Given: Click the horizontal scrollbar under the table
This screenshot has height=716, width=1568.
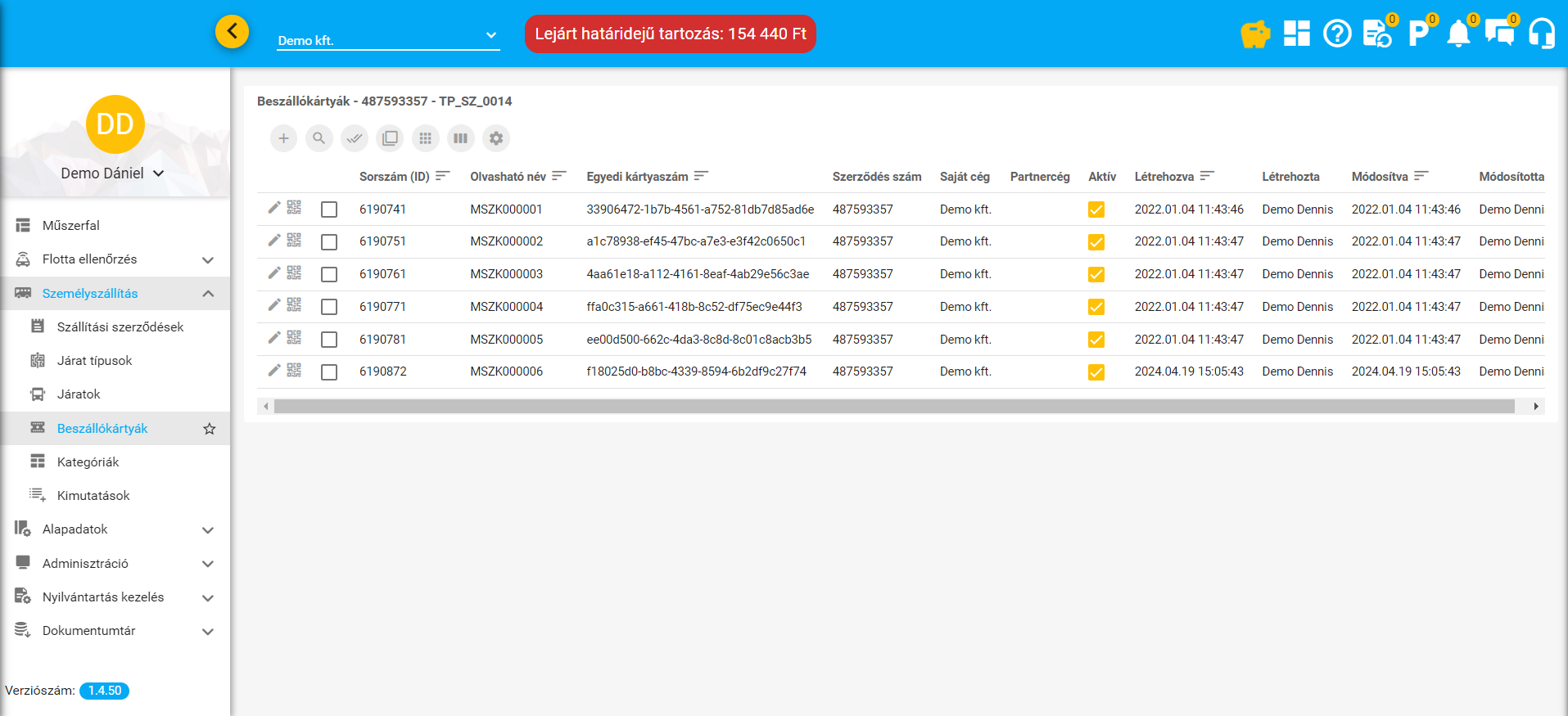Looking at the screenshot, I should 894,407.
